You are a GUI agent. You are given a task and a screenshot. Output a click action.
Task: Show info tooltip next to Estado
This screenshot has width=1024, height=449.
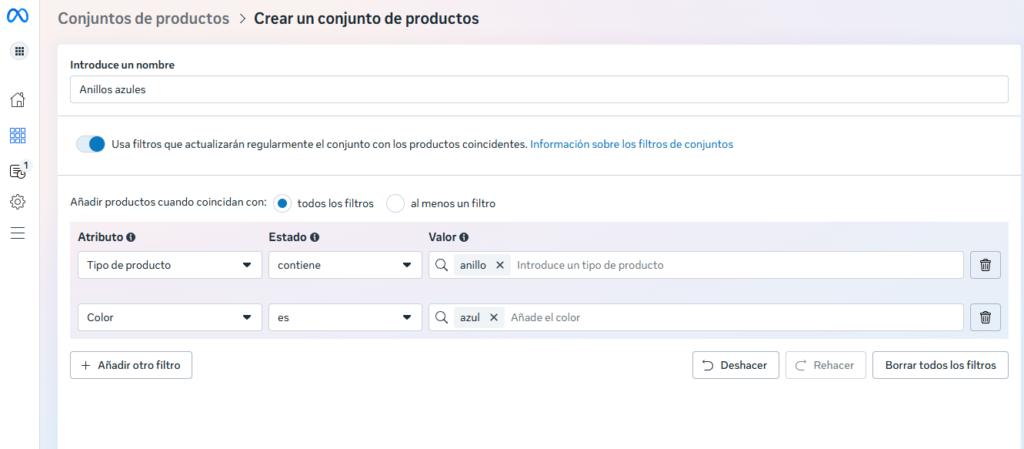(x=315, y=238)
